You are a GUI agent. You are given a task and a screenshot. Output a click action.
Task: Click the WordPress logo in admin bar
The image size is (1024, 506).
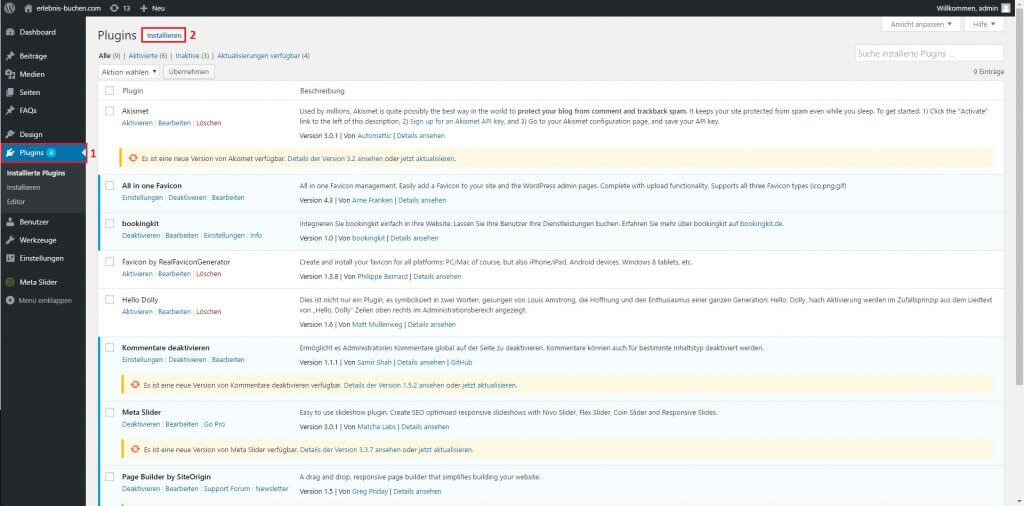point(9,8)
